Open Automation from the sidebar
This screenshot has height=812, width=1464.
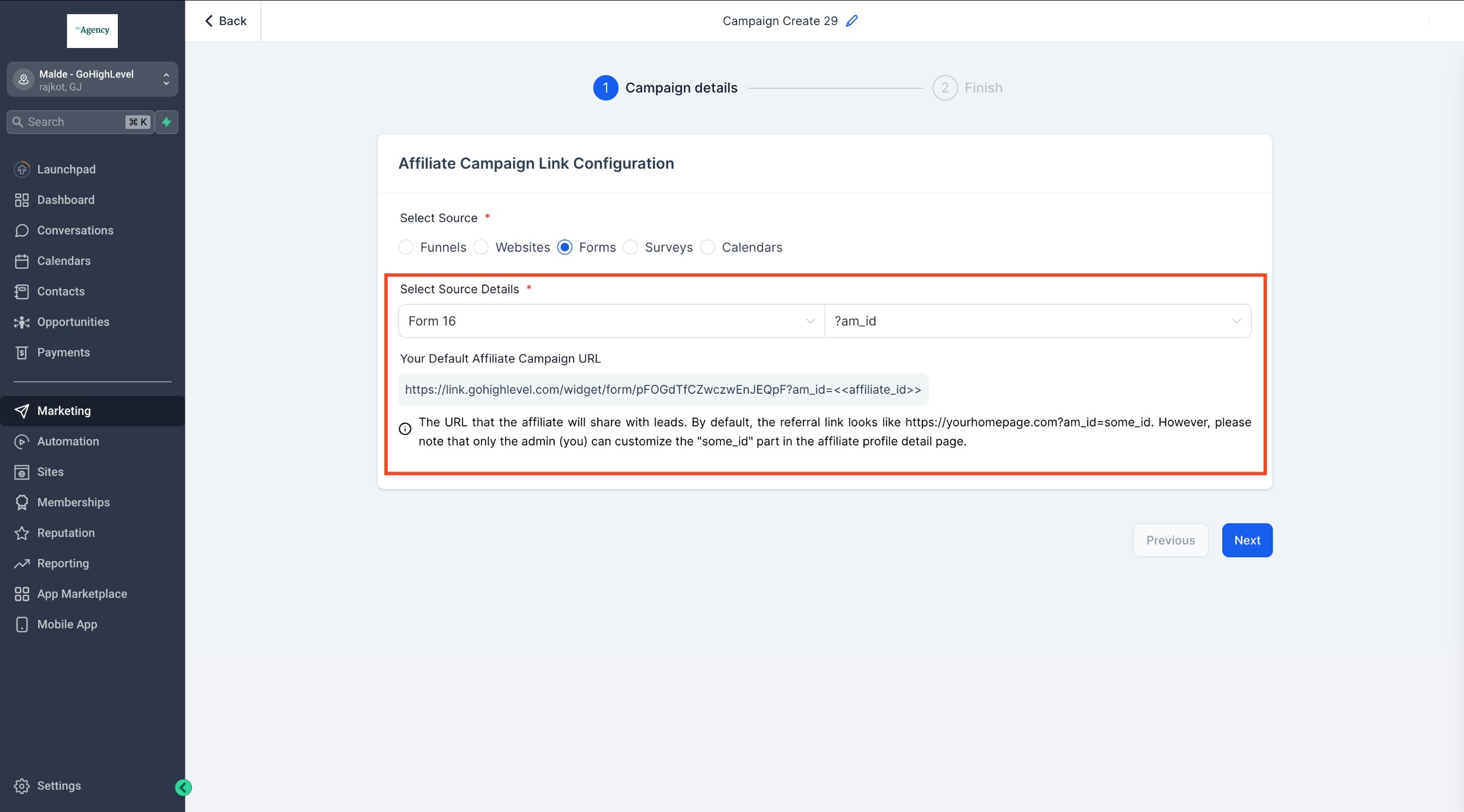click(68, 441)
